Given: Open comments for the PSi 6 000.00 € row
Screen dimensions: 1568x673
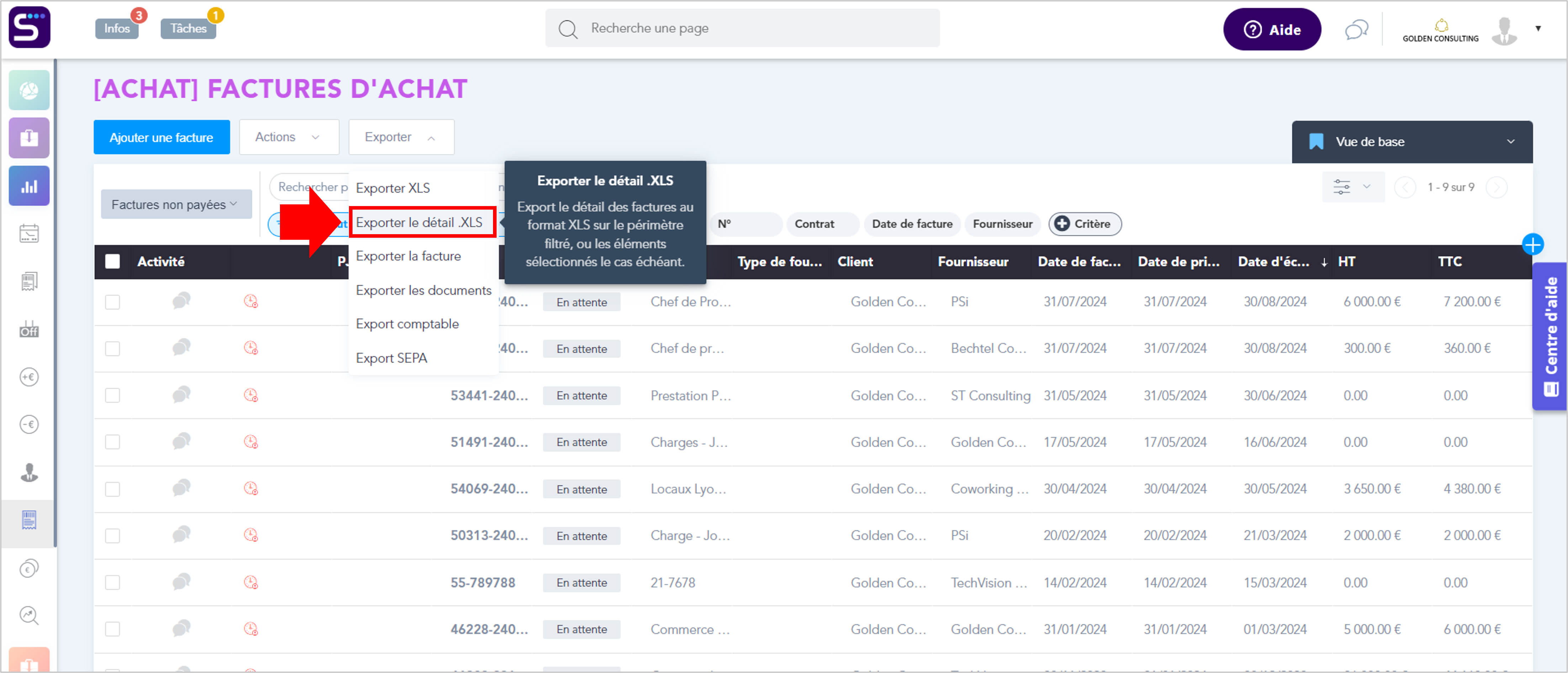Looking at the screenshot, I should [x=181, y=301].
